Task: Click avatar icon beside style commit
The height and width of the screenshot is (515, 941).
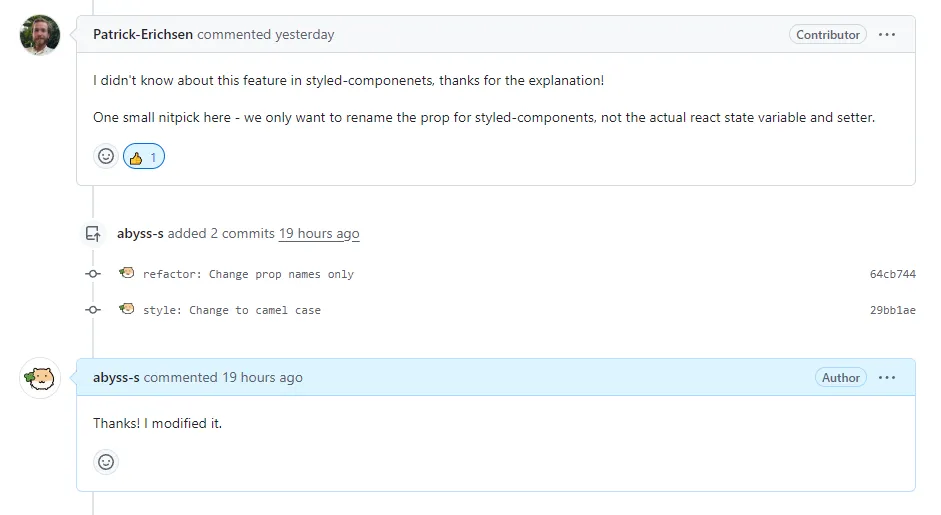Action: click(127, 309)
